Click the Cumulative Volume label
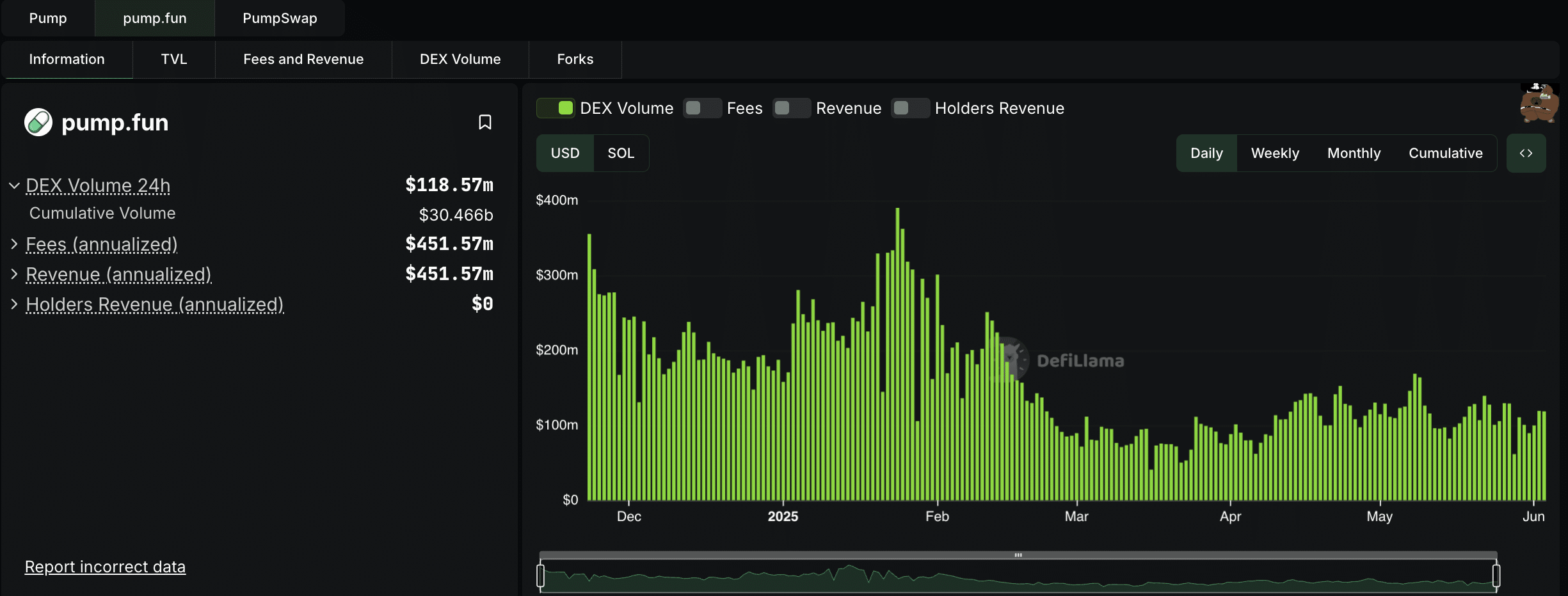The width and height of the screenshot is (1568, 596). click(102, 214)
